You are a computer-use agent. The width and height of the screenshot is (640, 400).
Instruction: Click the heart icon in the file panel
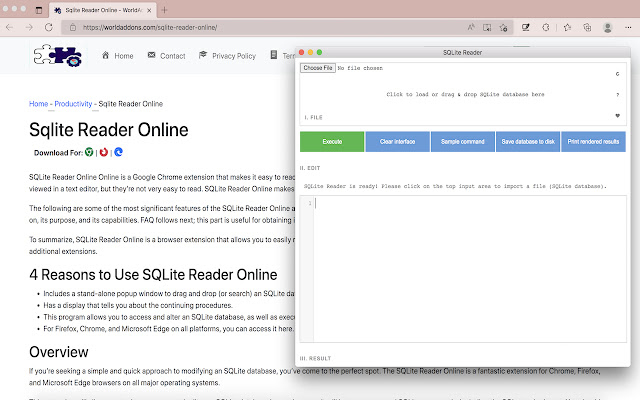coord(617,116)
